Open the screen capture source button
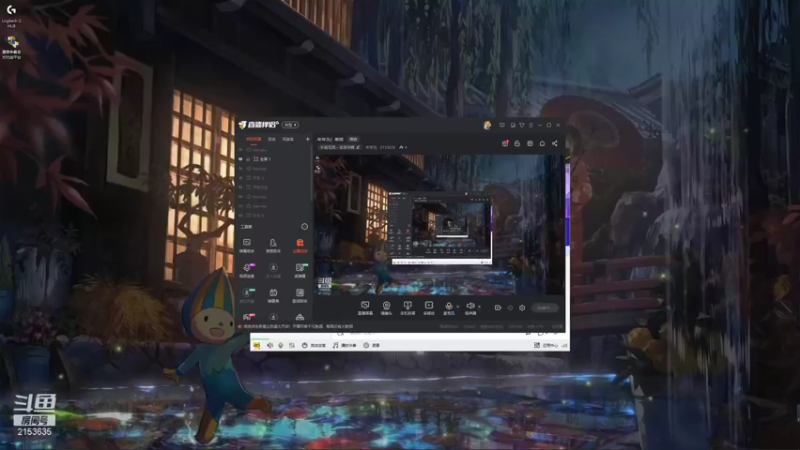This screenshot has width=800, height=450. tap(365, 308)
